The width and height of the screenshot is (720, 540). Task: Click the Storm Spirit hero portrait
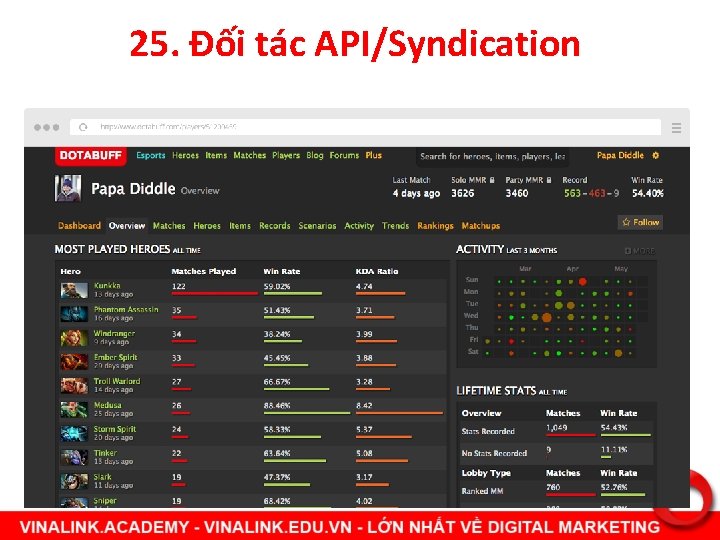tap(74, 433)
